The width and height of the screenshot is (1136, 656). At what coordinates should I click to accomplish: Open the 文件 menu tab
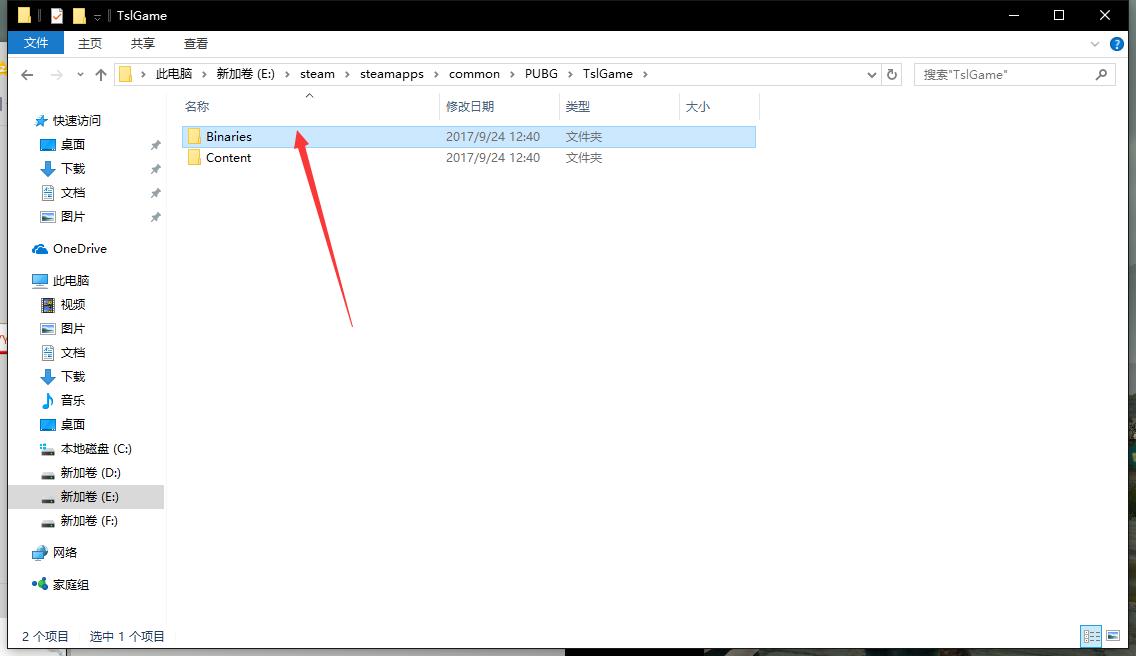tap(36, 43)
